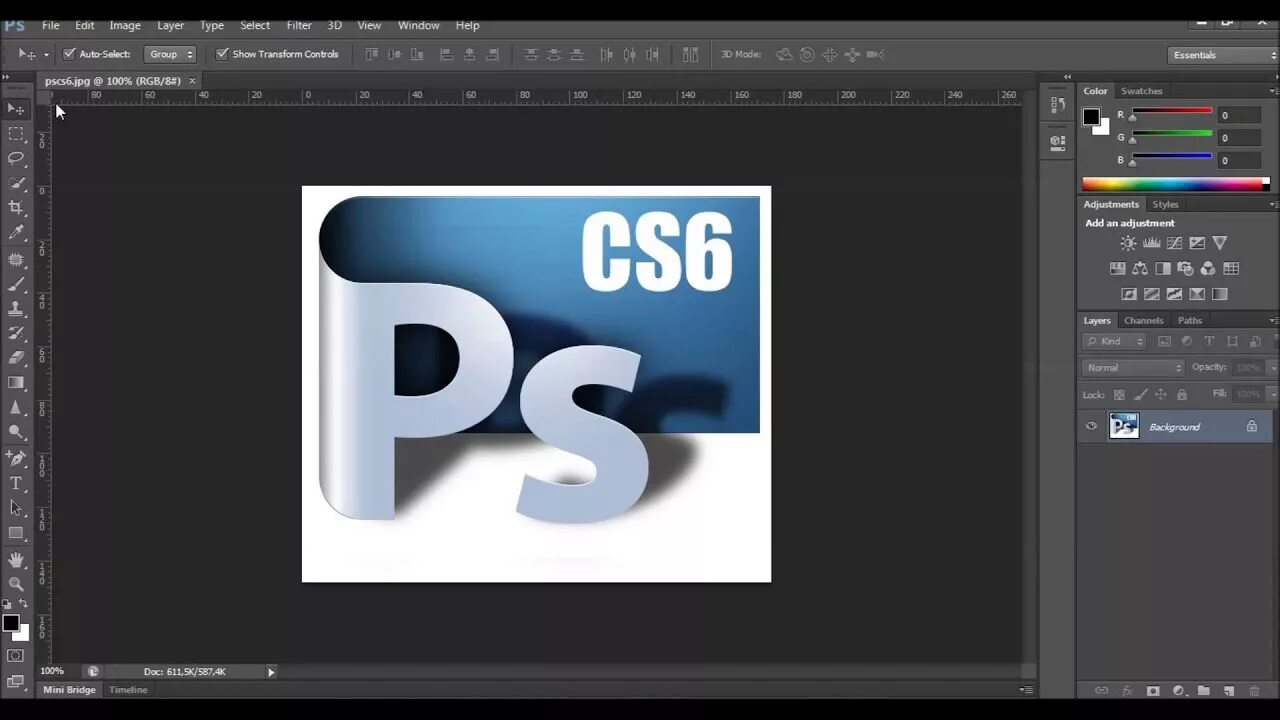
Task: Expand the status bar info arrow
Action: coord(271,672)
